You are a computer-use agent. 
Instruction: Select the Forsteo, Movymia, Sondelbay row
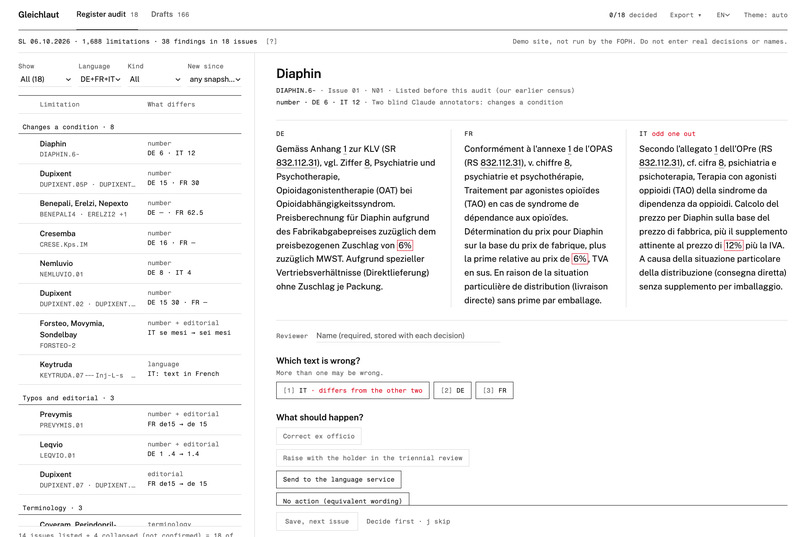pyautogui.click(x=130, y=334)
